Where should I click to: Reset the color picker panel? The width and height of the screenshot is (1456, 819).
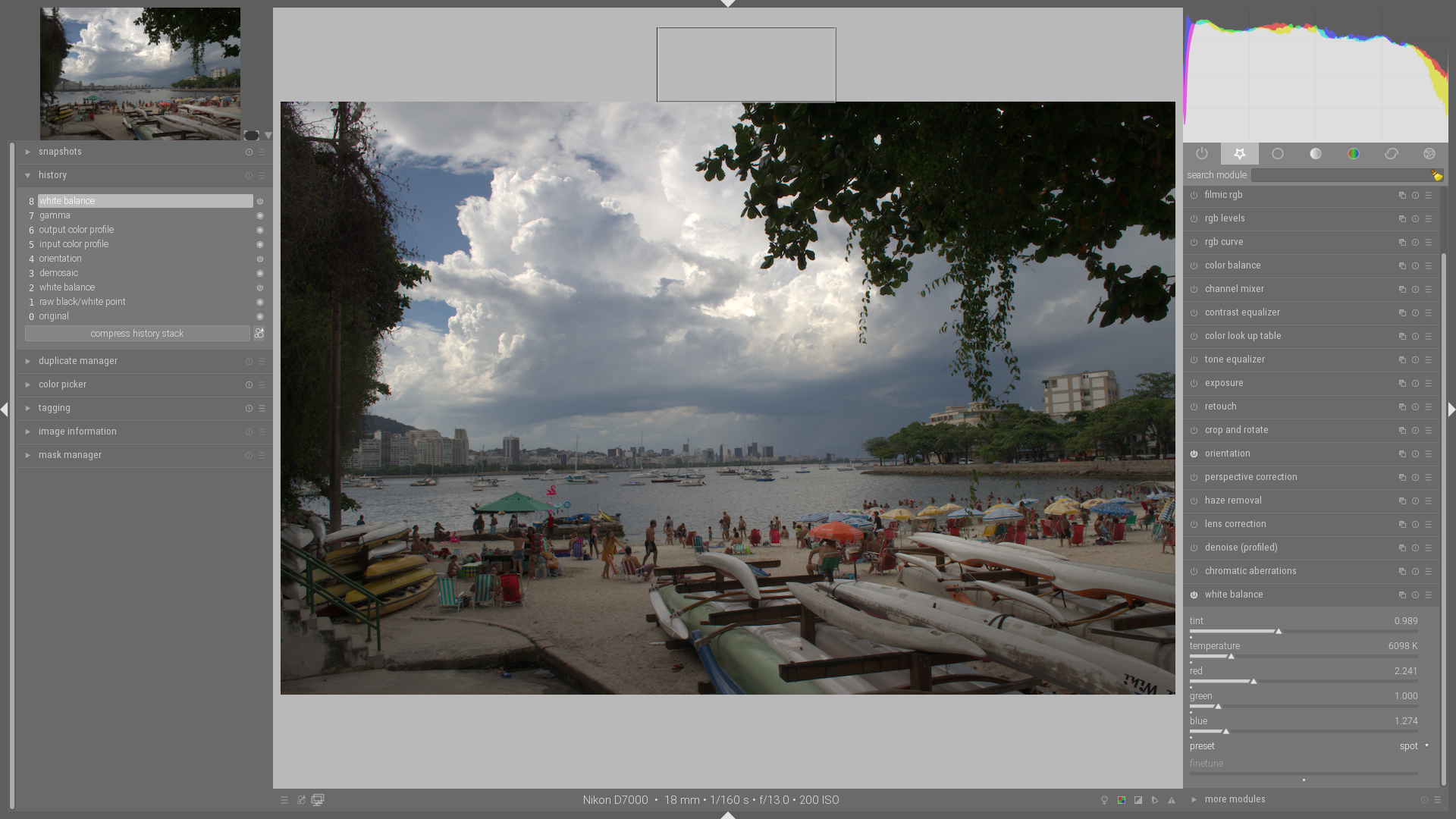(249, 385)
